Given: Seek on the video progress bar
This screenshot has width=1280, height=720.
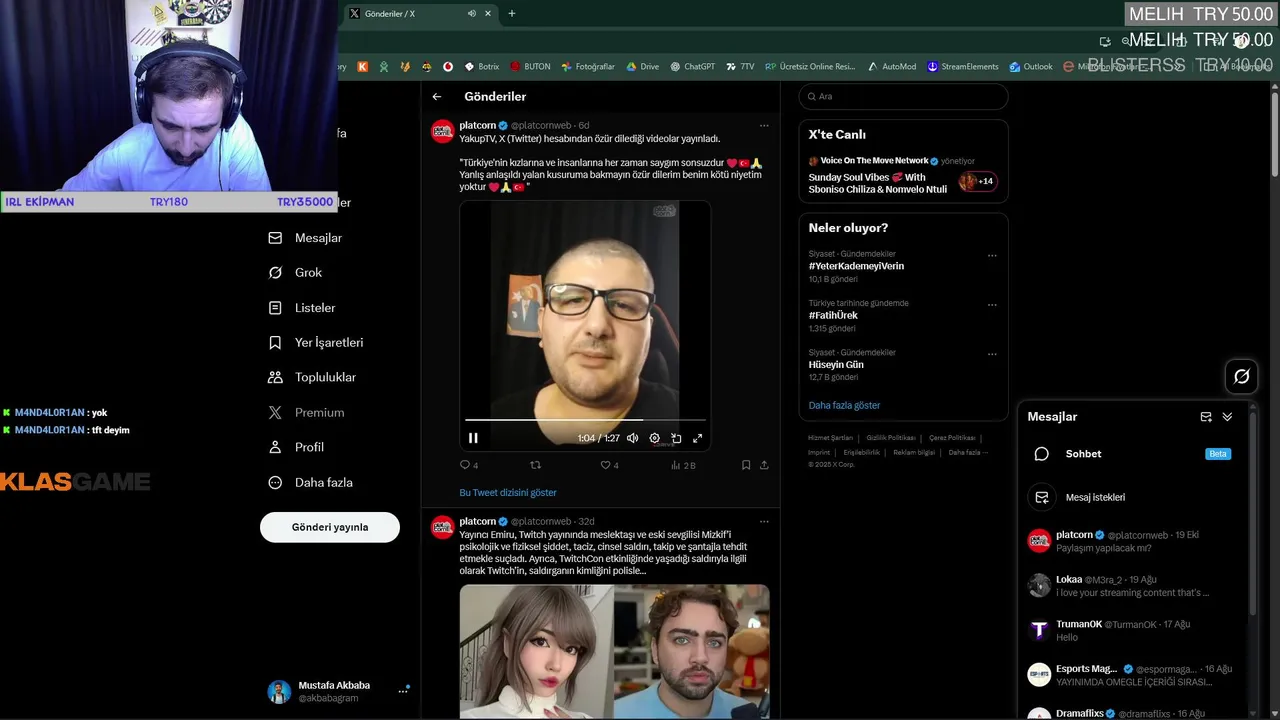Looking at the screenshot, I should click(585, 420).
